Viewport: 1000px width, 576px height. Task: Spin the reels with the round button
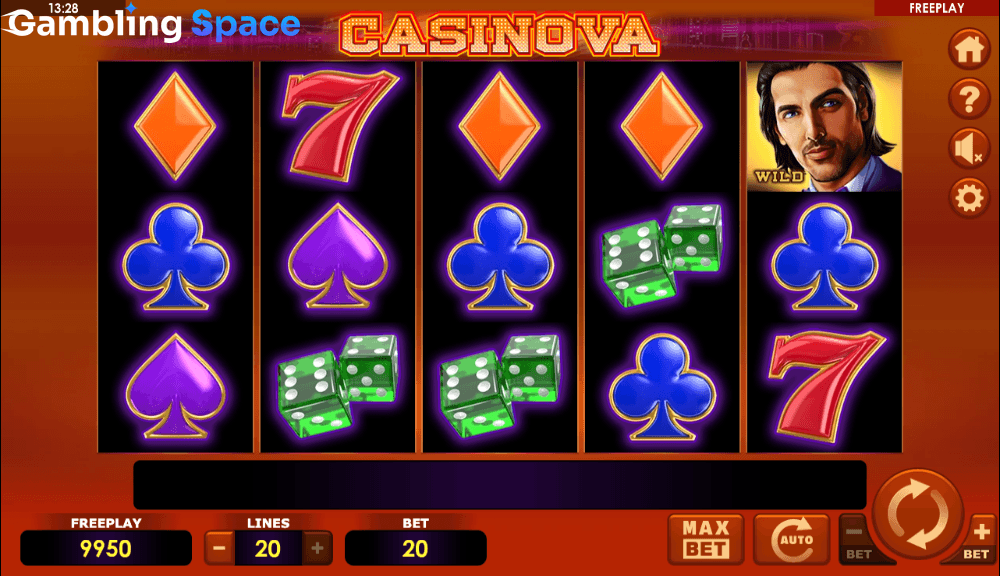point(918,514)
